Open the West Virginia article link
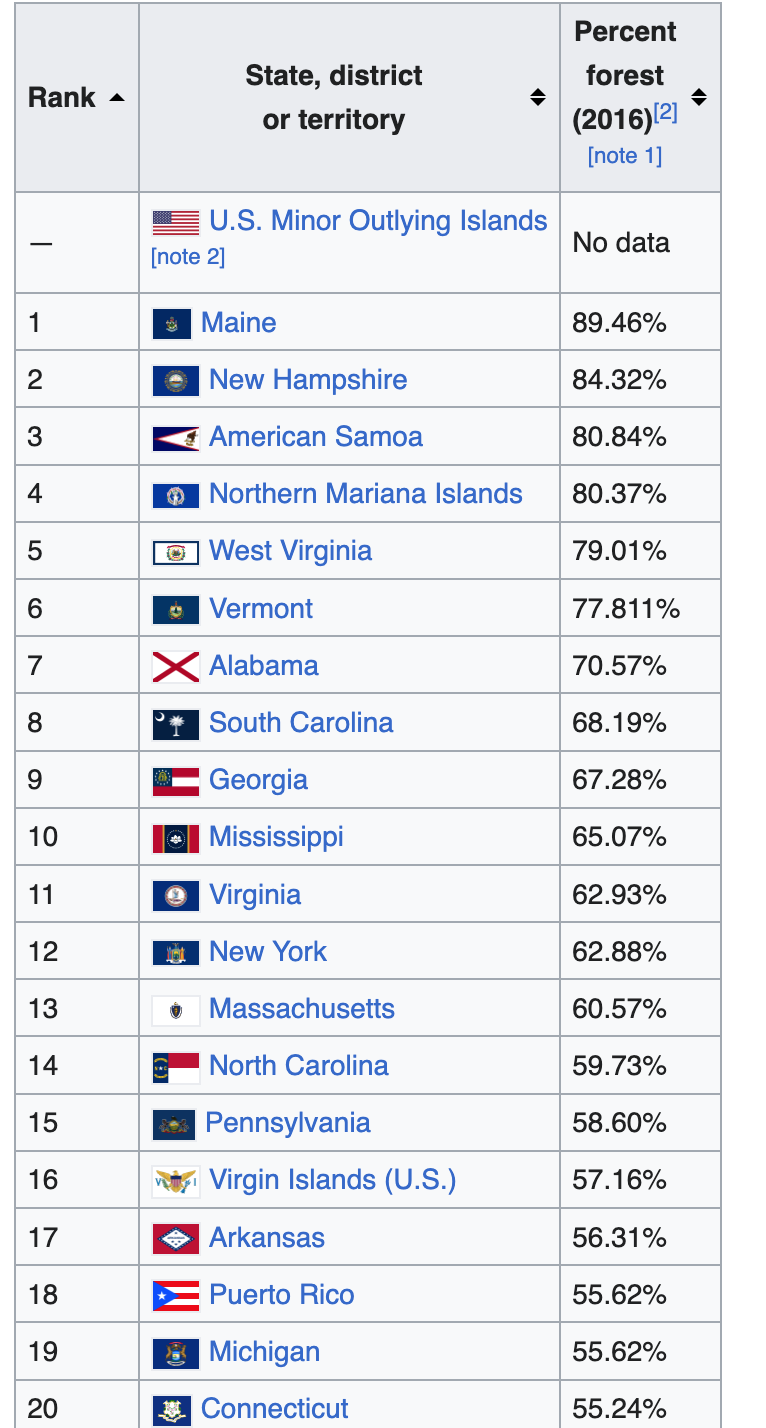The width and height of the screenshot is (766, 1428). click(x=290, y=551)
